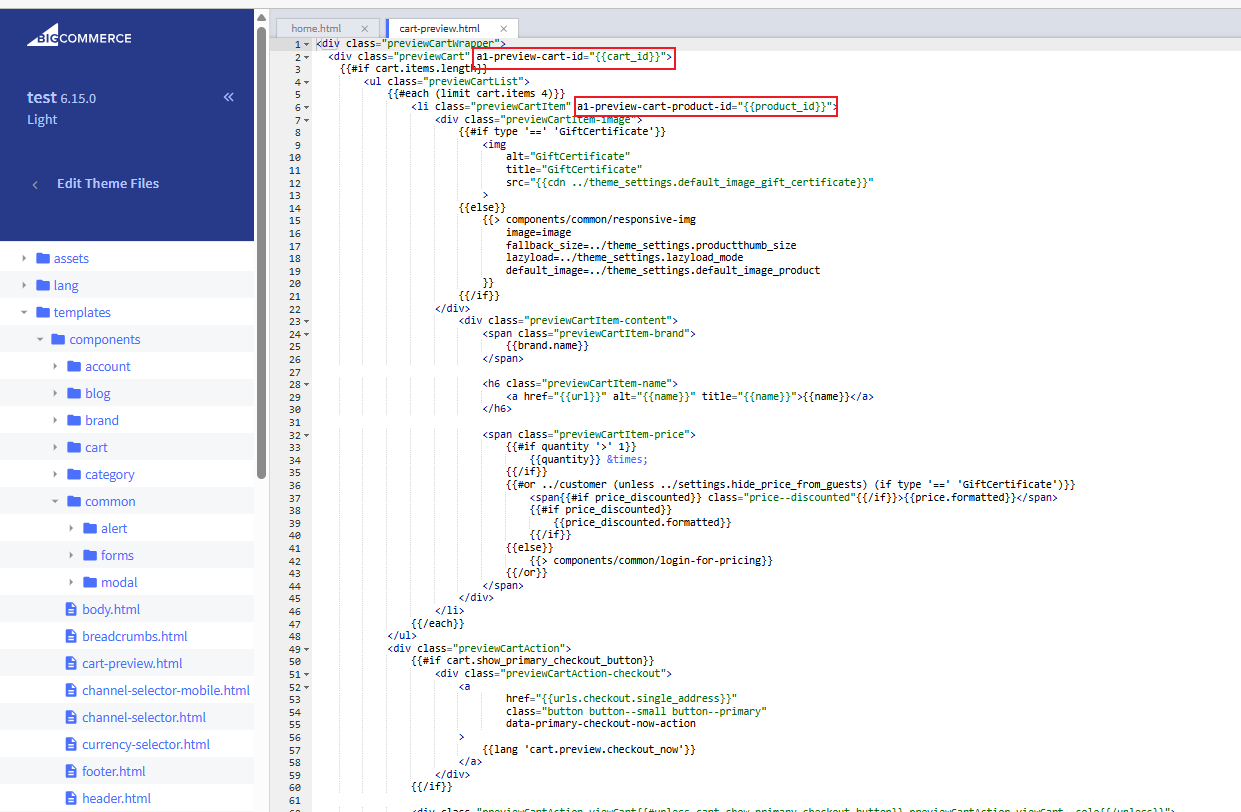Click the templates folder icon
This screenshot has width=1241, height=812.
[42, 312]
